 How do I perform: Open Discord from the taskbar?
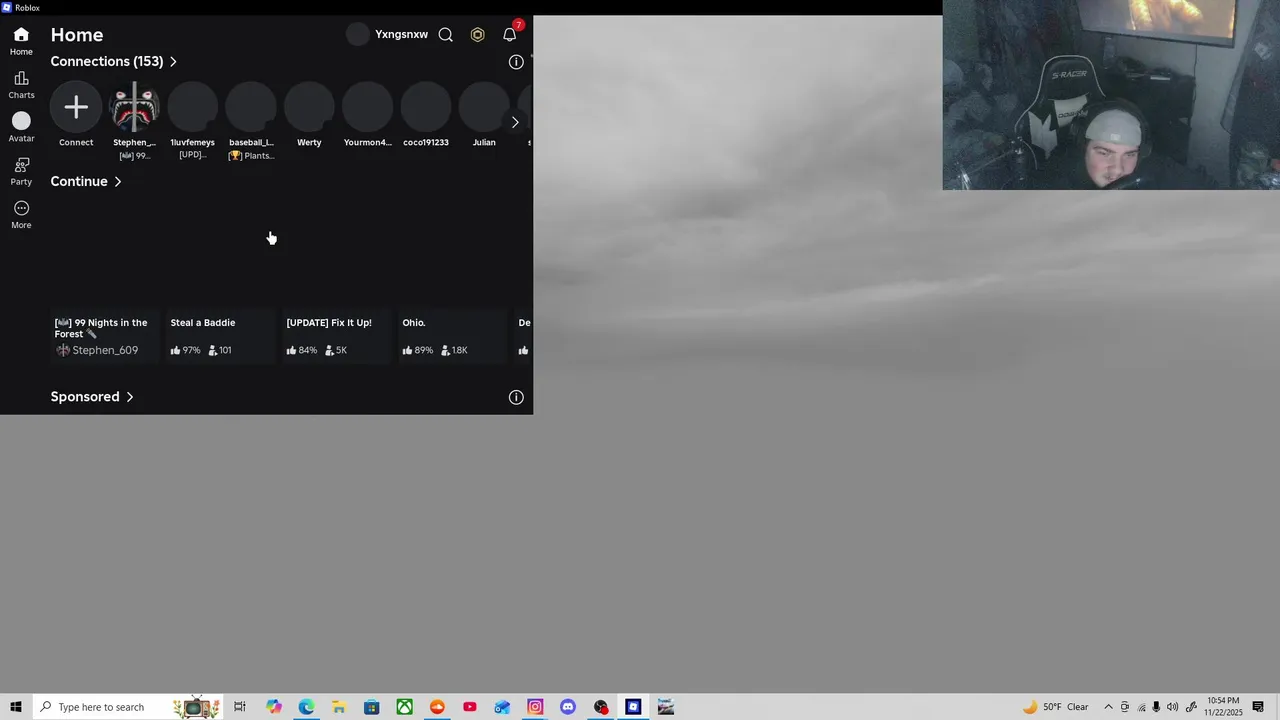[568, 707]
